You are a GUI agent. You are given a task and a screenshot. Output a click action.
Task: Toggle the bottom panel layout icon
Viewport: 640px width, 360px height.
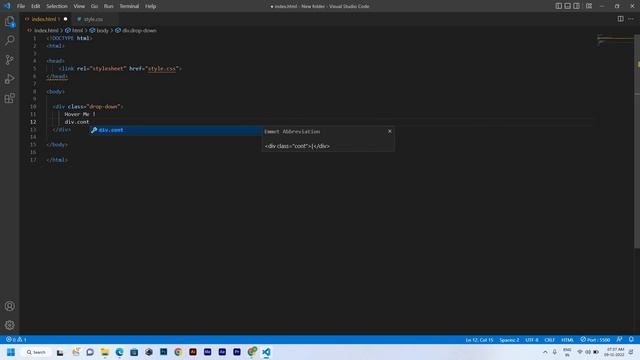point(567,6)
